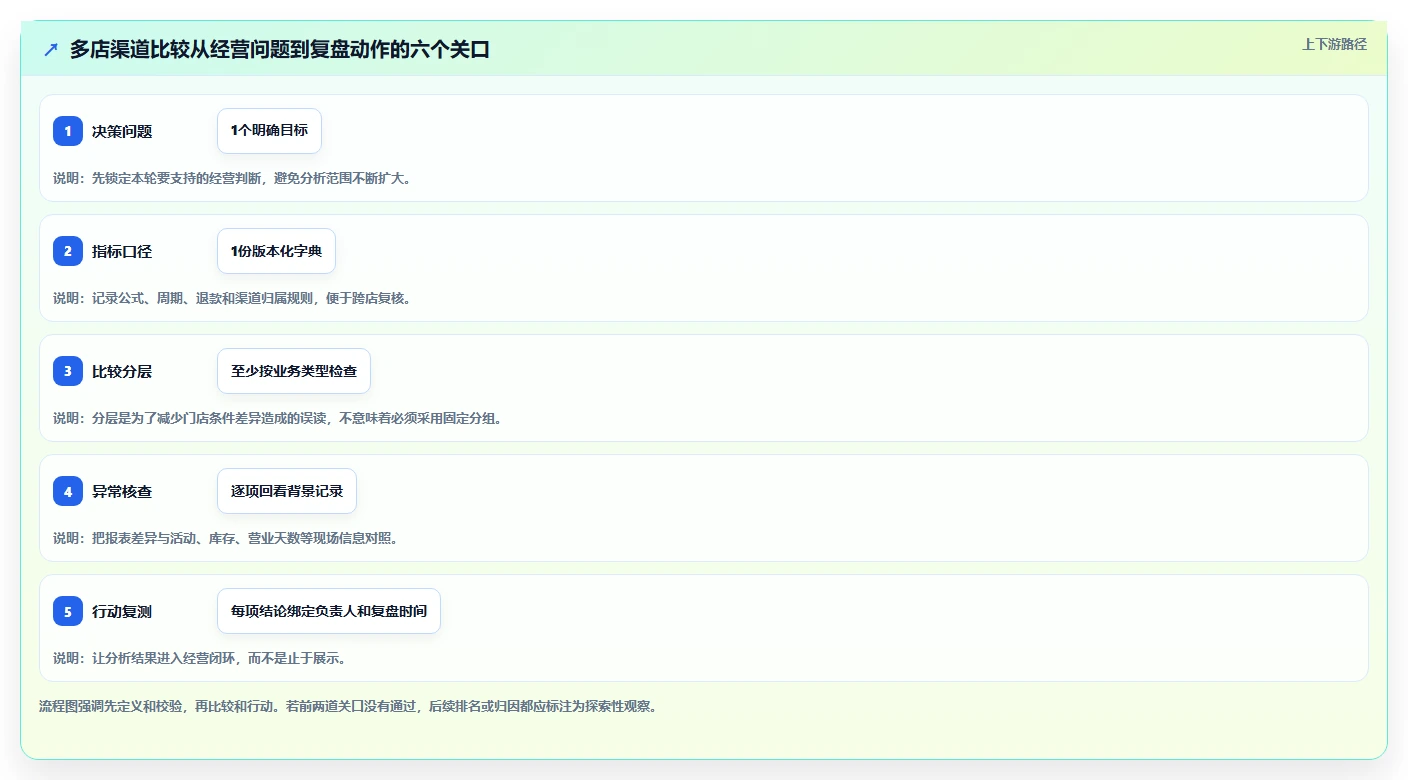Click the footer note starting 流程图强调先定义和校验
Image resolution: width=1408 pixels, height=780 pixels.
tap(347, 706)
